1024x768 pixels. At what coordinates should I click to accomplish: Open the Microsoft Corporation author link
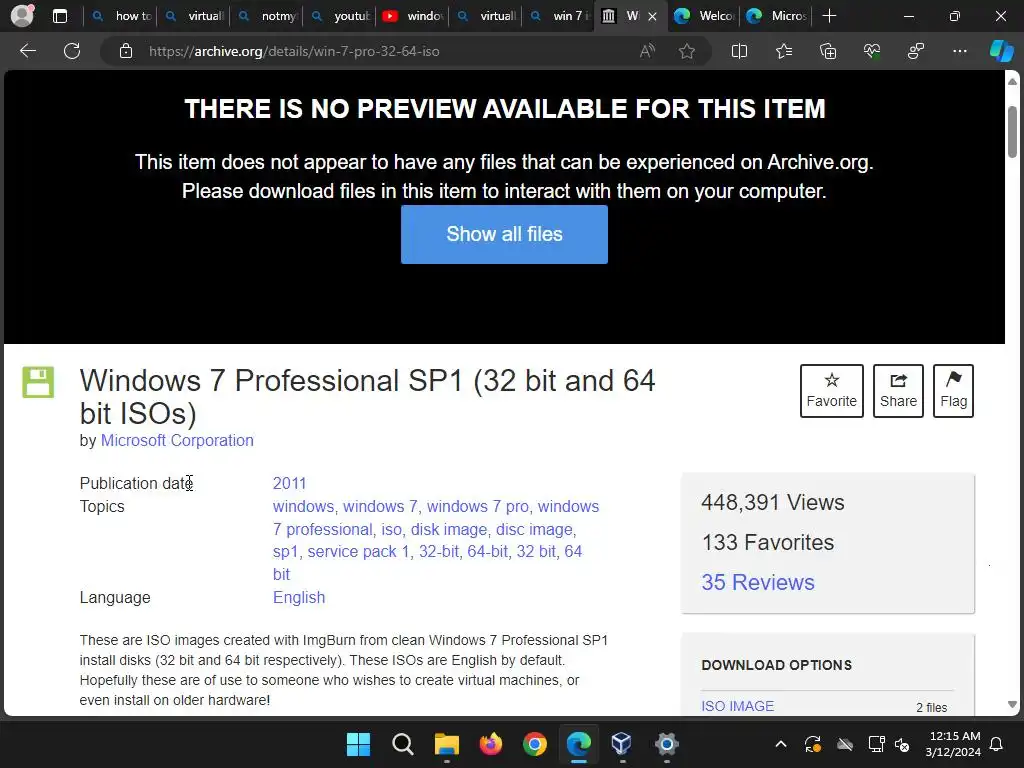click(177, 440)
